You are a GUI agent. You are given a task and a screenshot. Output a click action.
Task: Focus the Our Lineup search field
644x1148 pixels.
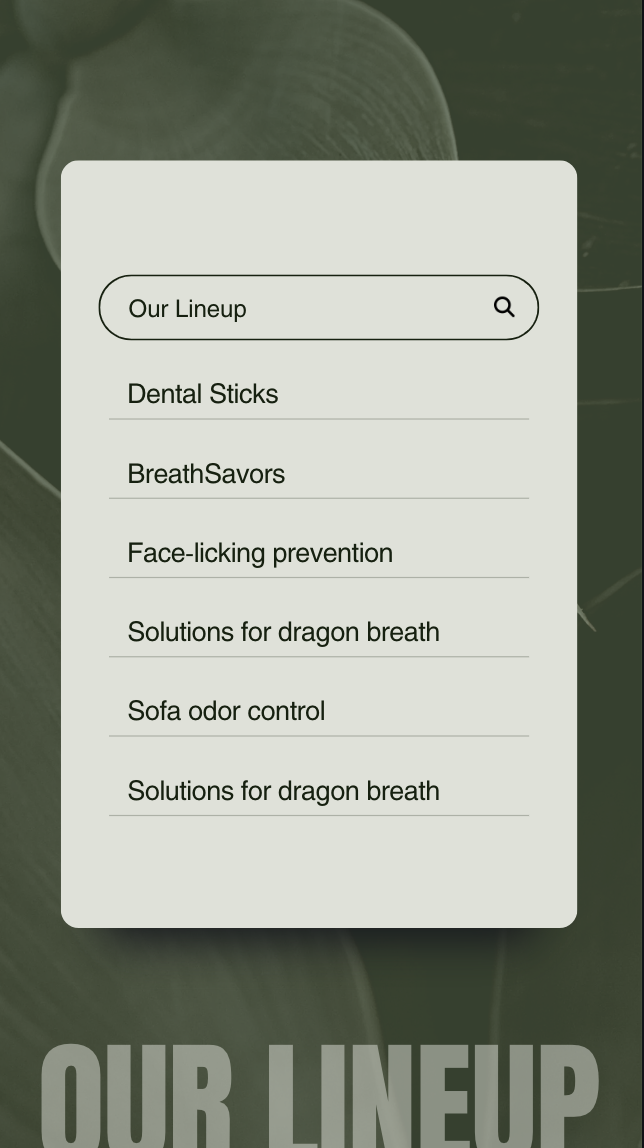pyautogui.click(x=300, y=308)
